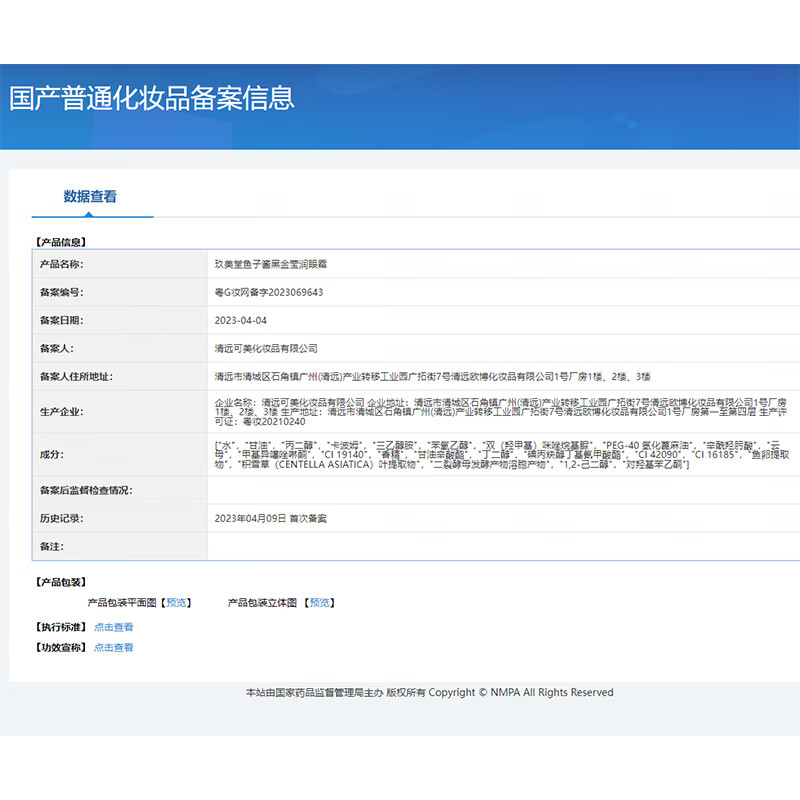Click the 产品包装 section heading
This screenshot has height=800, width=800.
[x=62, y=581]
